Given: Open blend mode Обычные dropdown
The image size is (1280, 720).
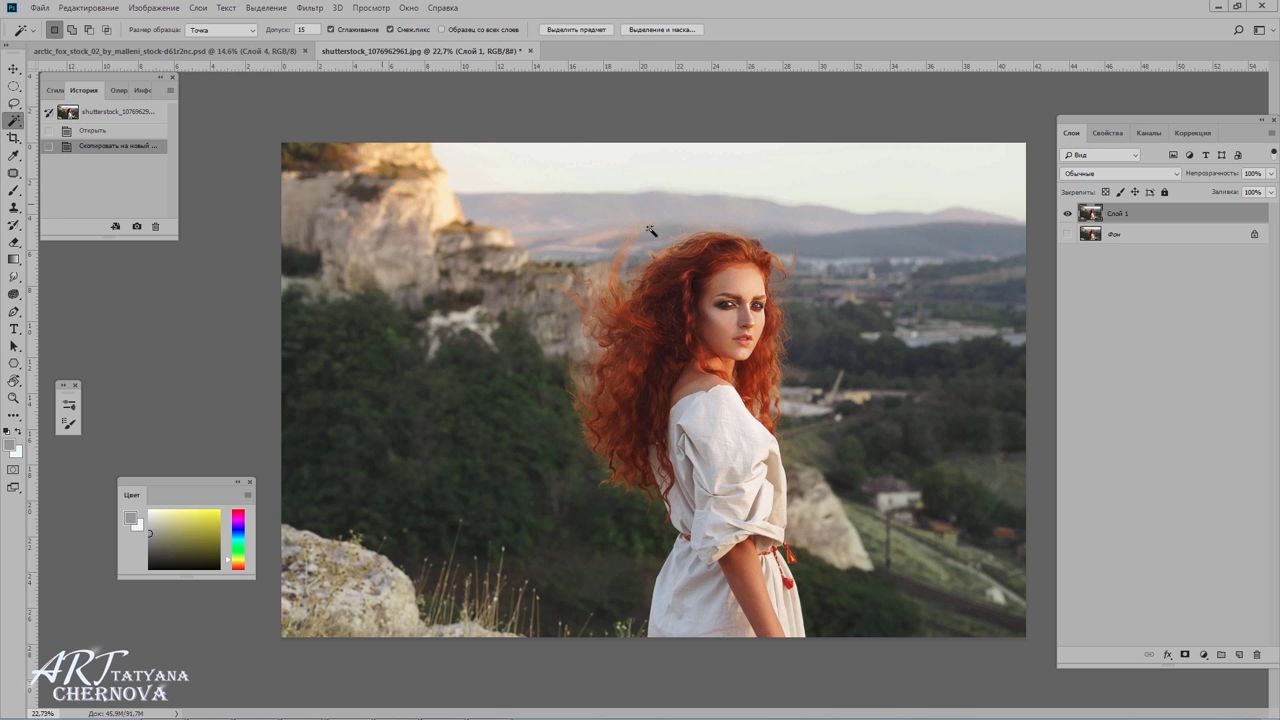Looking at the screenshot, I should tap(1120, 174).
